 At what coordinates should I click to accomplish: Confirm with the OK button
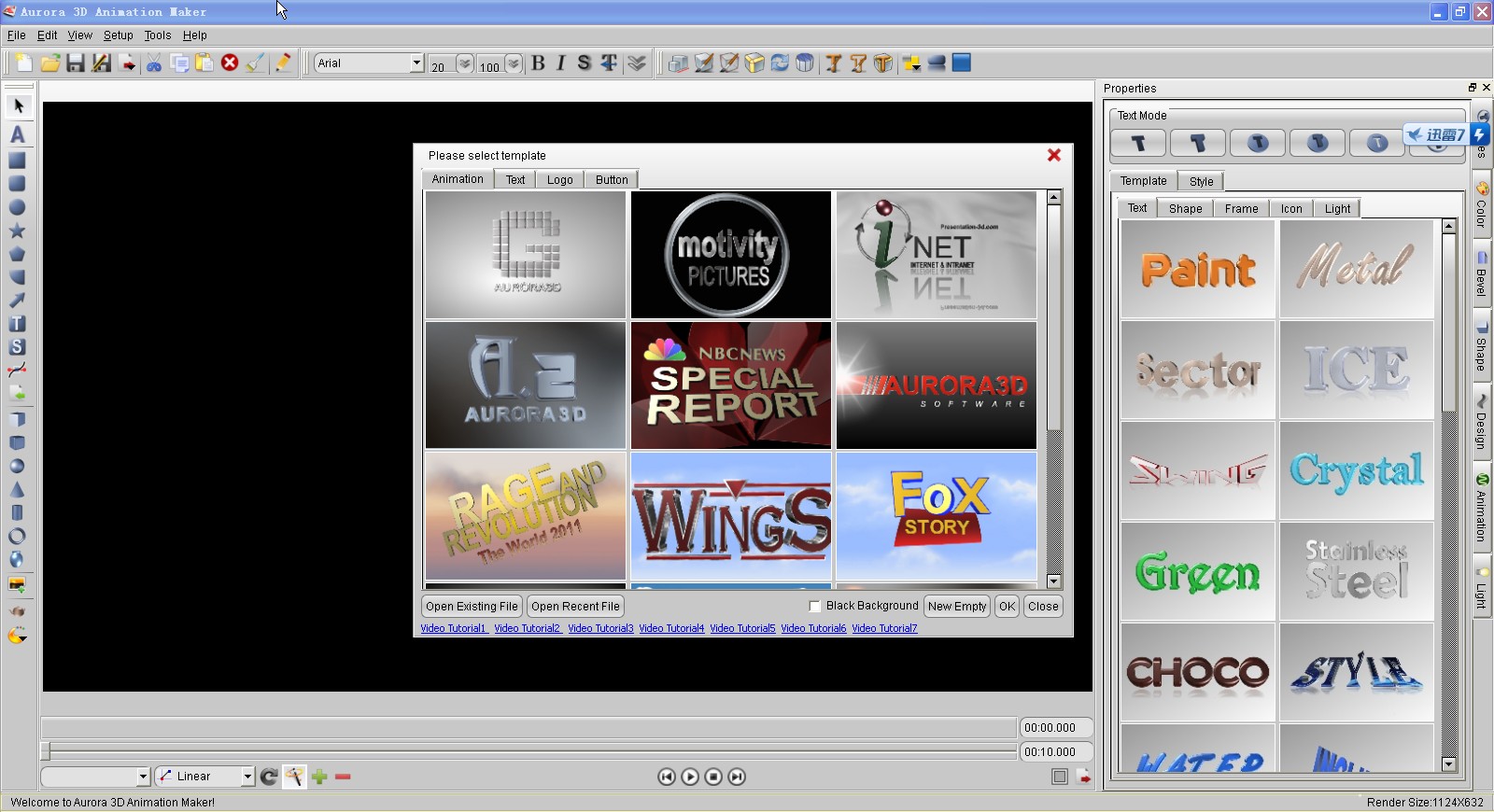[1007, 607]
